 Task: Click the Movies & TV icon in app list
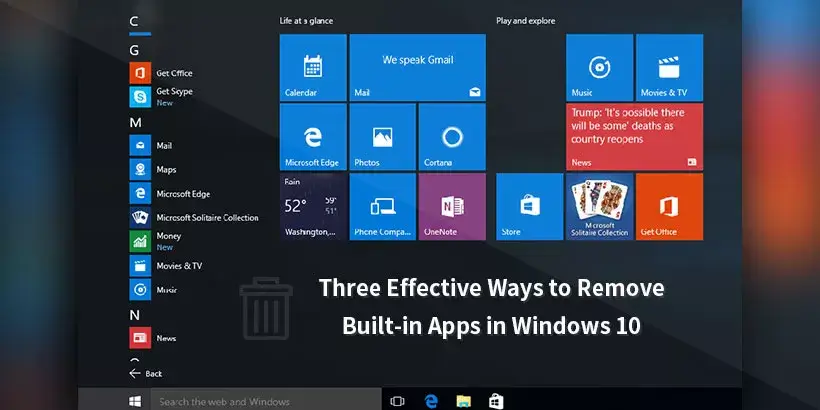tap(140, 266)
